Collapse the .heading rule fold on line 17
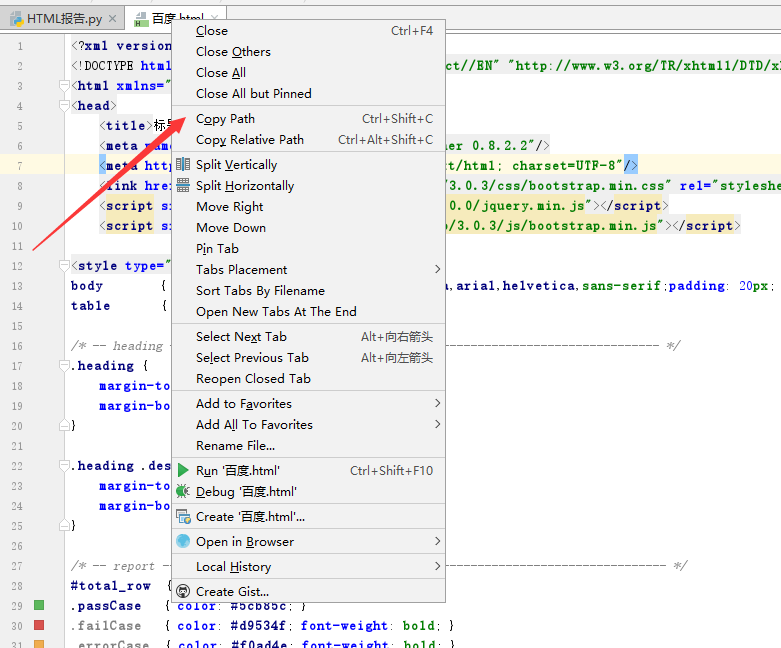The height and width of the screenshot is (648, 781). click(64, 366)
